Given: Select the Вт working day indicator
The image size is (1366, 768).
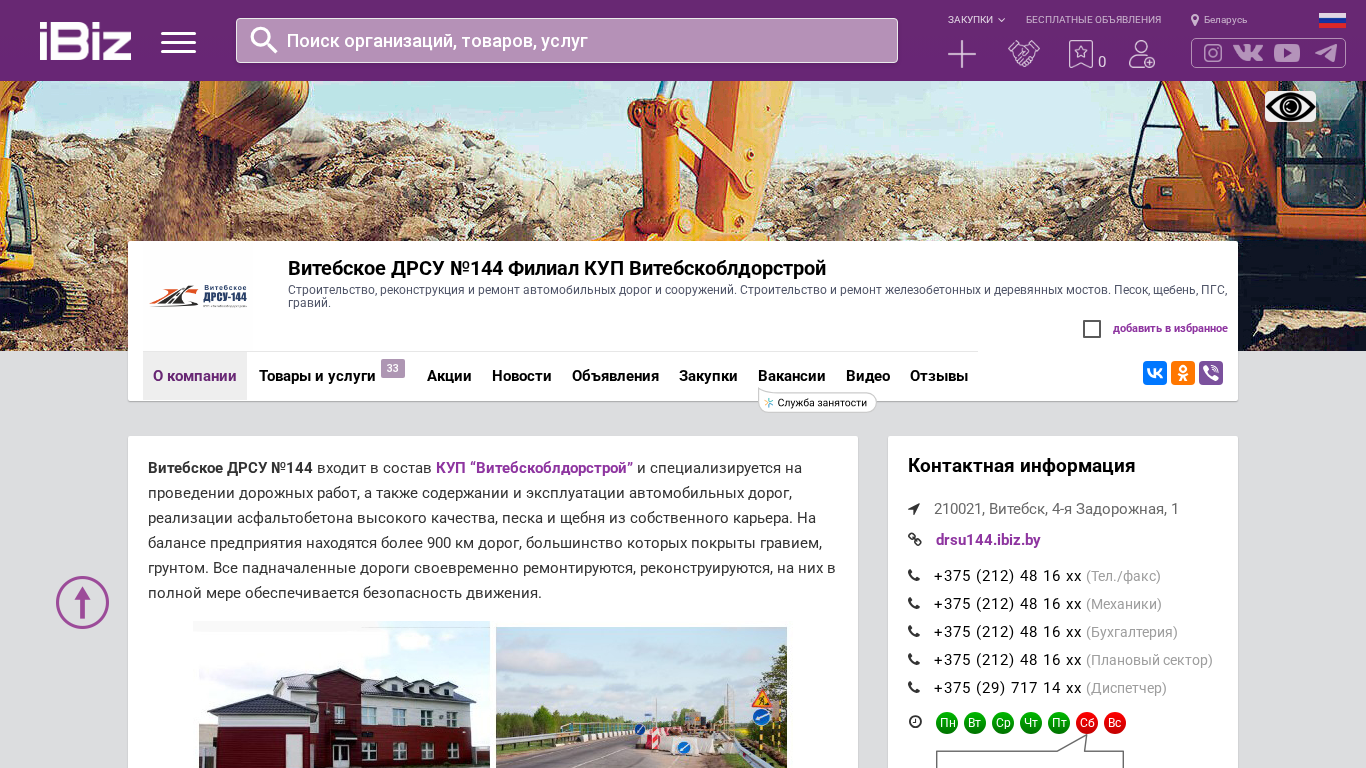Looking at the screenshot, I should pos(975,723).
